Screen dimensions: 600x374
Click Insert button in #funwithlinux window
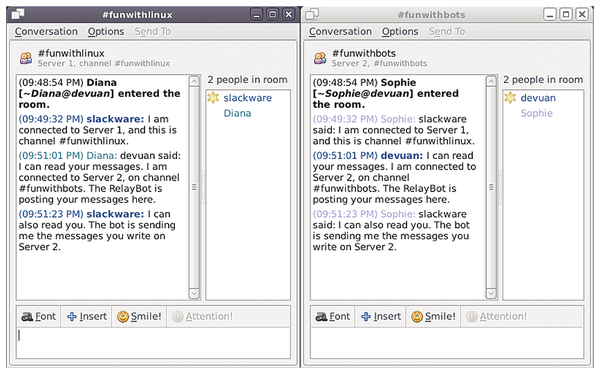(87, 317)
